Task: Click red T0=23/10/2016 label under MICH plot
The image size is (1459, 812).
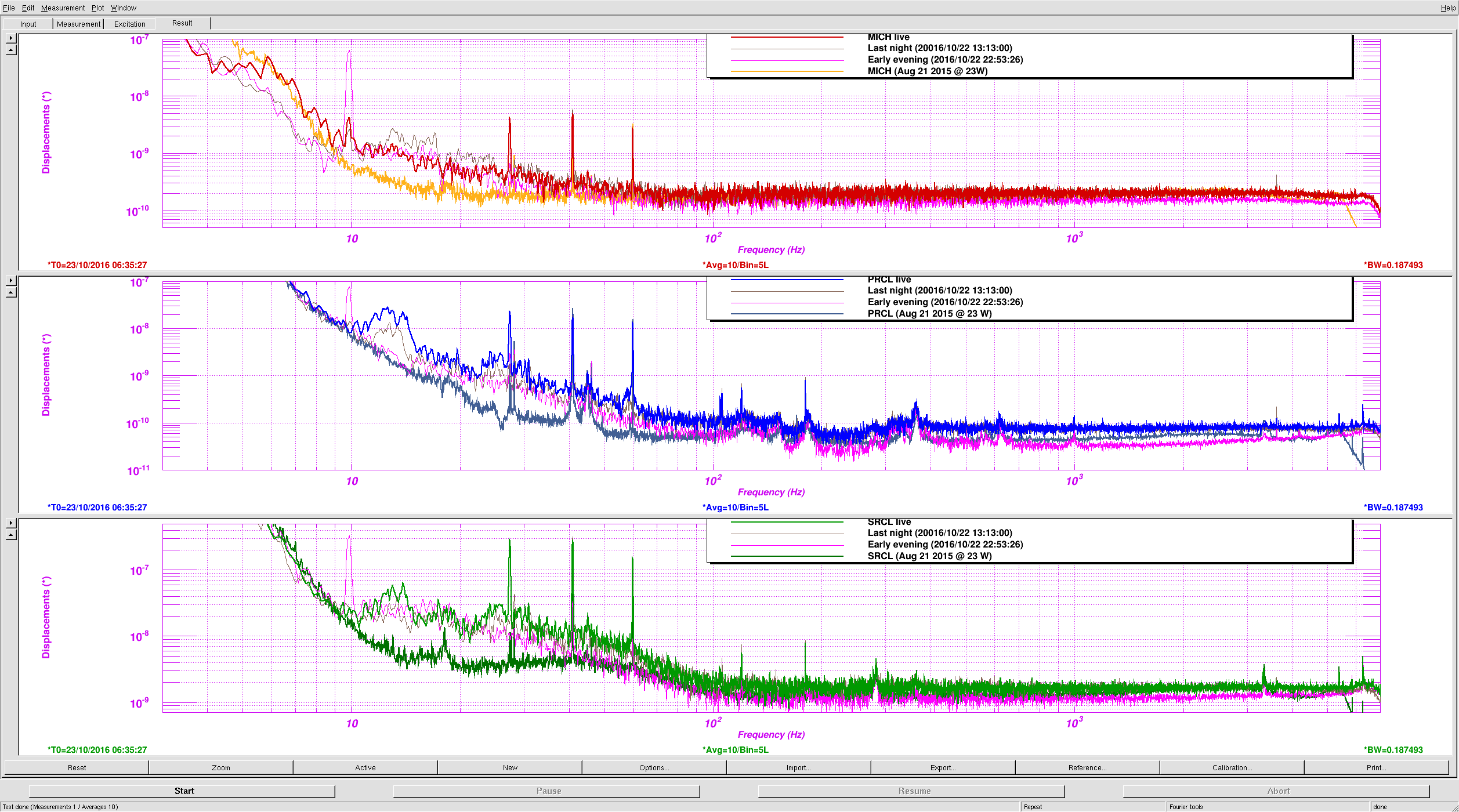Action: point(97,265)
